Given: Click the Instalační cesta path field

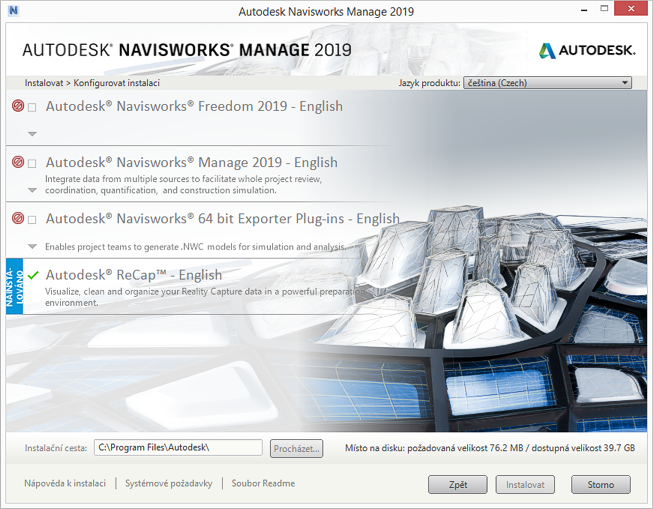Looking at the screenshot, I should [178, 448].
